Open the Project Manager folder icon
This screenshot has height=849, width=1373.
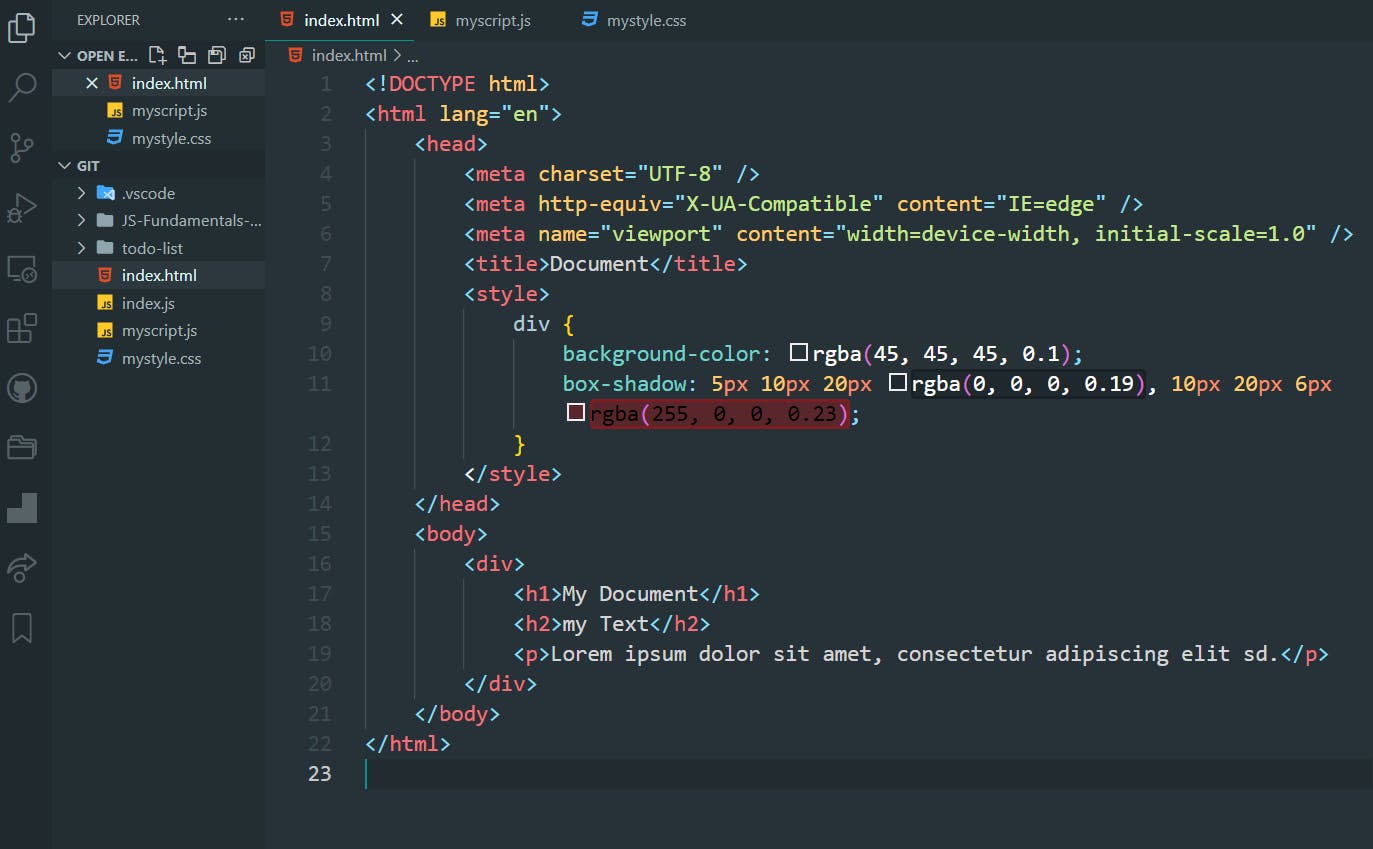pyautogui.click(x=22, y=447)
